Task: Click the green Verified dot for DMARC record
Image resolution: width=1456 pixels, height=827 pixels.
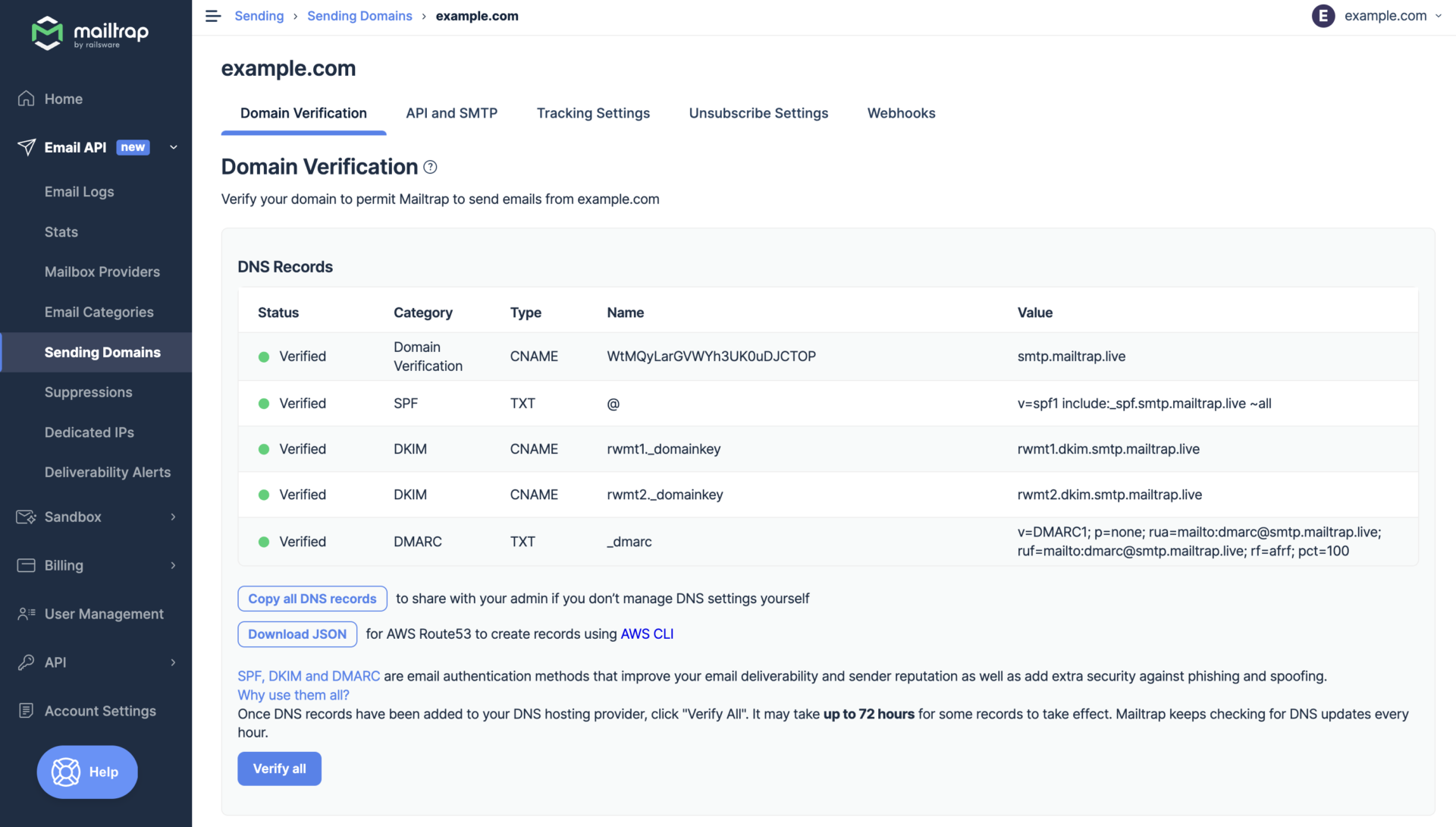Action: pyautogui.click(x=264, y=541)
